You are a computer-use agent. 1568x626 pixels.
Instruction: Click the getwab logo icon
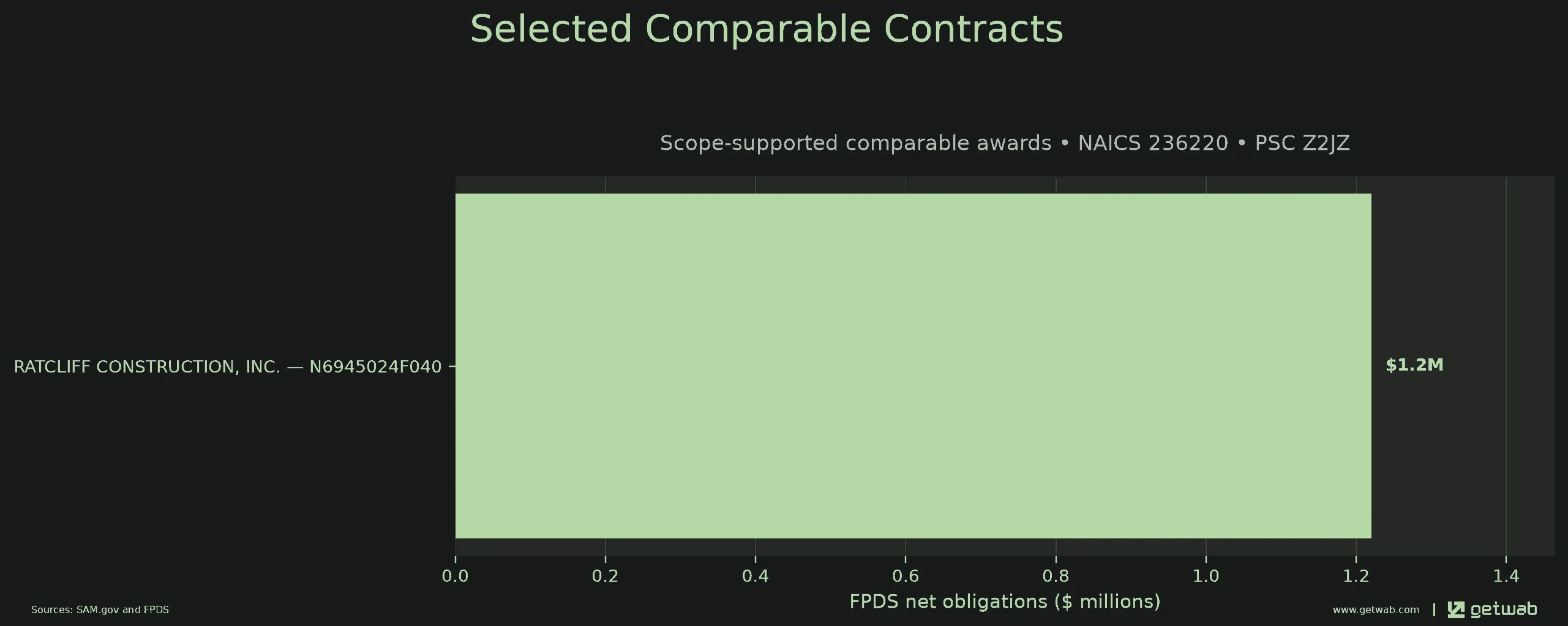click(1455, 609)
